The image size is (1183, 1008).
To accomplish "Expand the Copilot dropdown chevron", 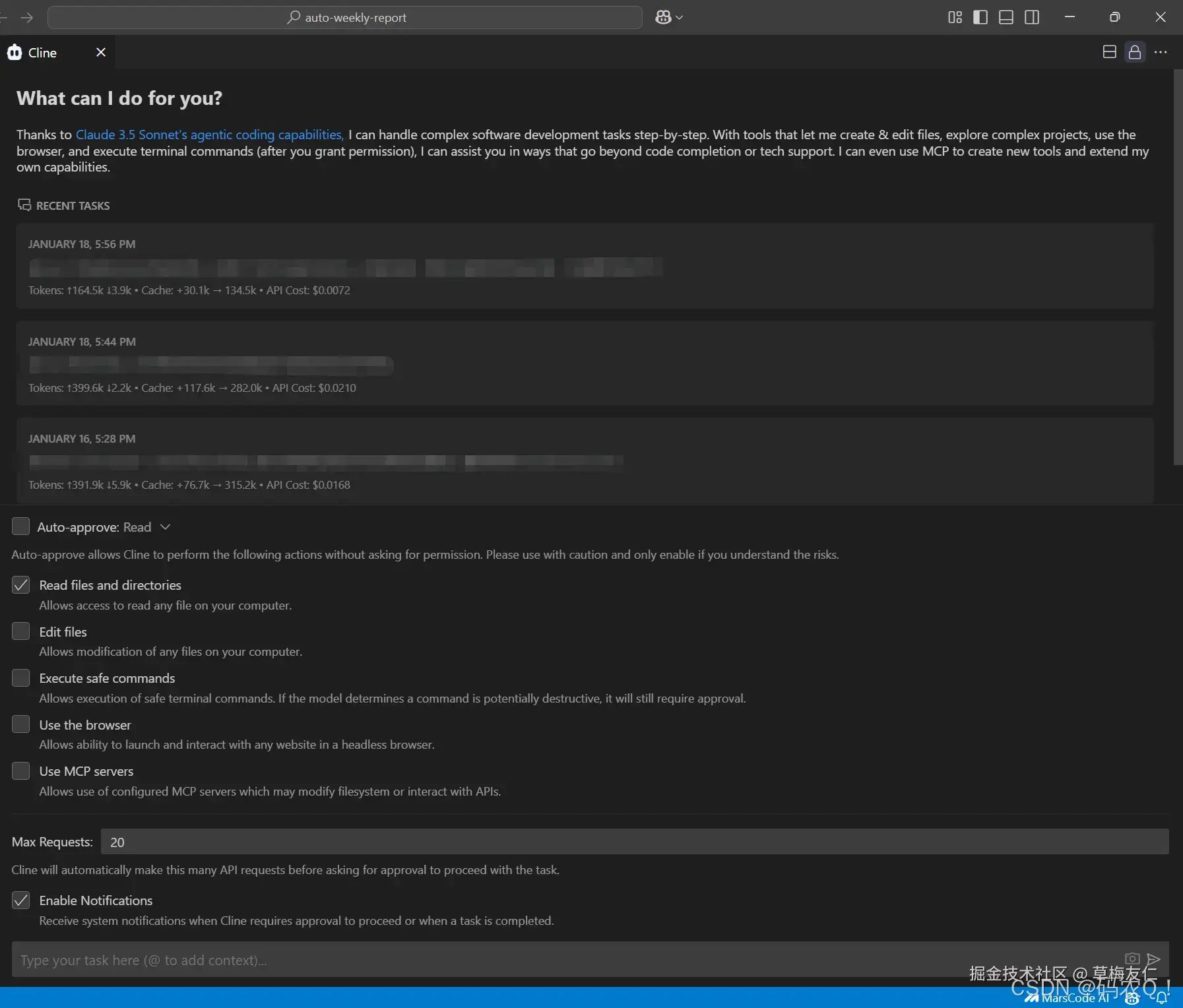I will tap(680, 18).
